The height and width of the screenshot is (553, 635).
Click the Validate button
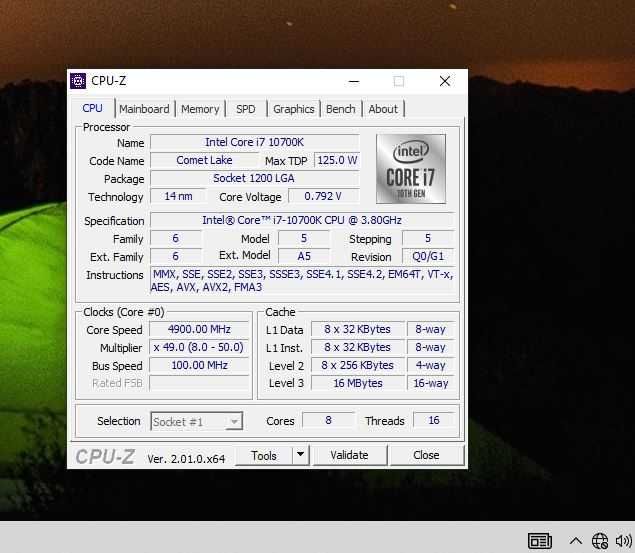point(349,455)
